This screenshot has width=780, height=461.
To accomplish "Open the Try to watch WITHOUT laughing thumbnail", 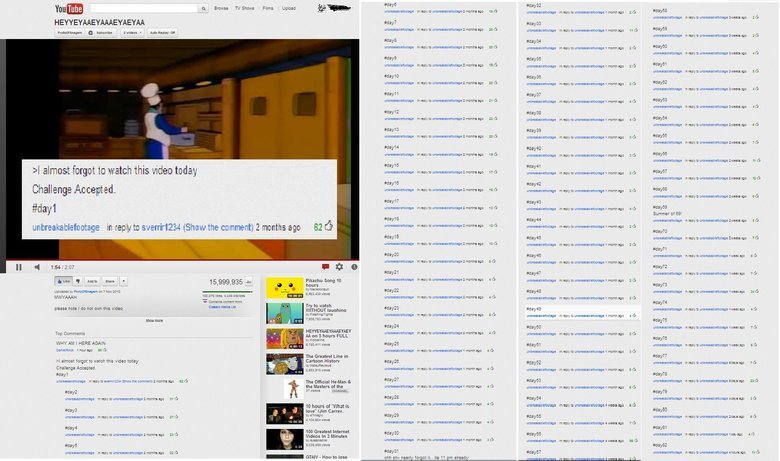I will tap(285, 313).
